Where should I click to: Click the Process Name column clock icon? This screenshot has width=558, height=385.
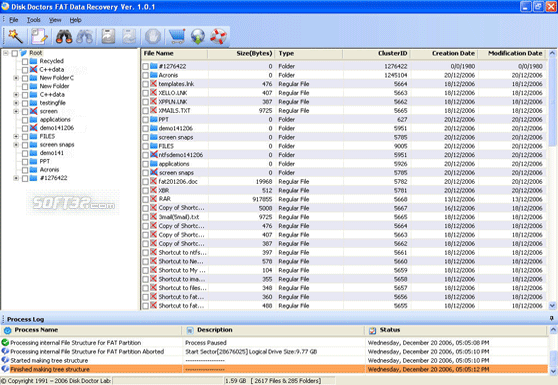pyautogui.click(x=7, y=330)
